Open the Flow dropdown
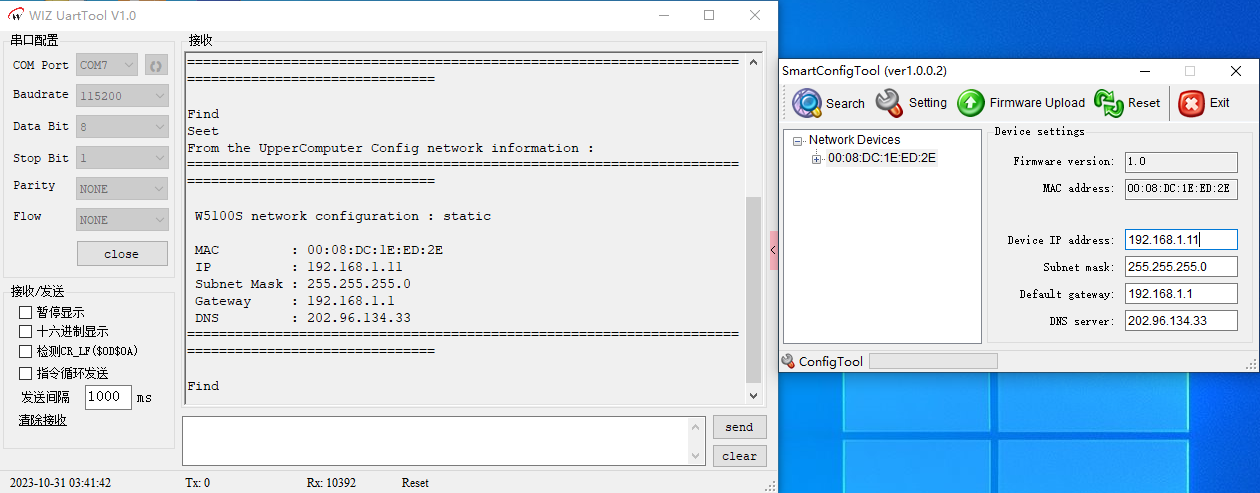Screen dimensions: 1260x493 pyautogui.click(x=123, y=219)
